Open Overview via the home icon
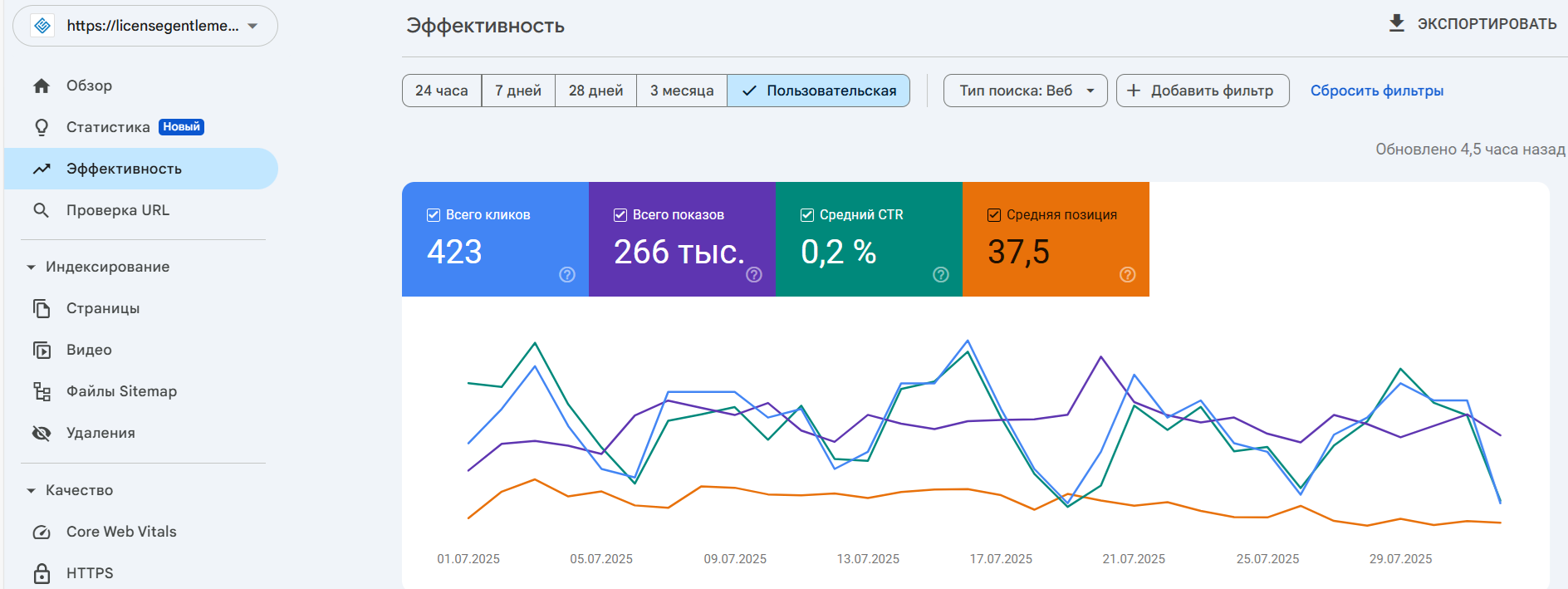Screen dimensions: 1568x589 [x=42, y=86]
